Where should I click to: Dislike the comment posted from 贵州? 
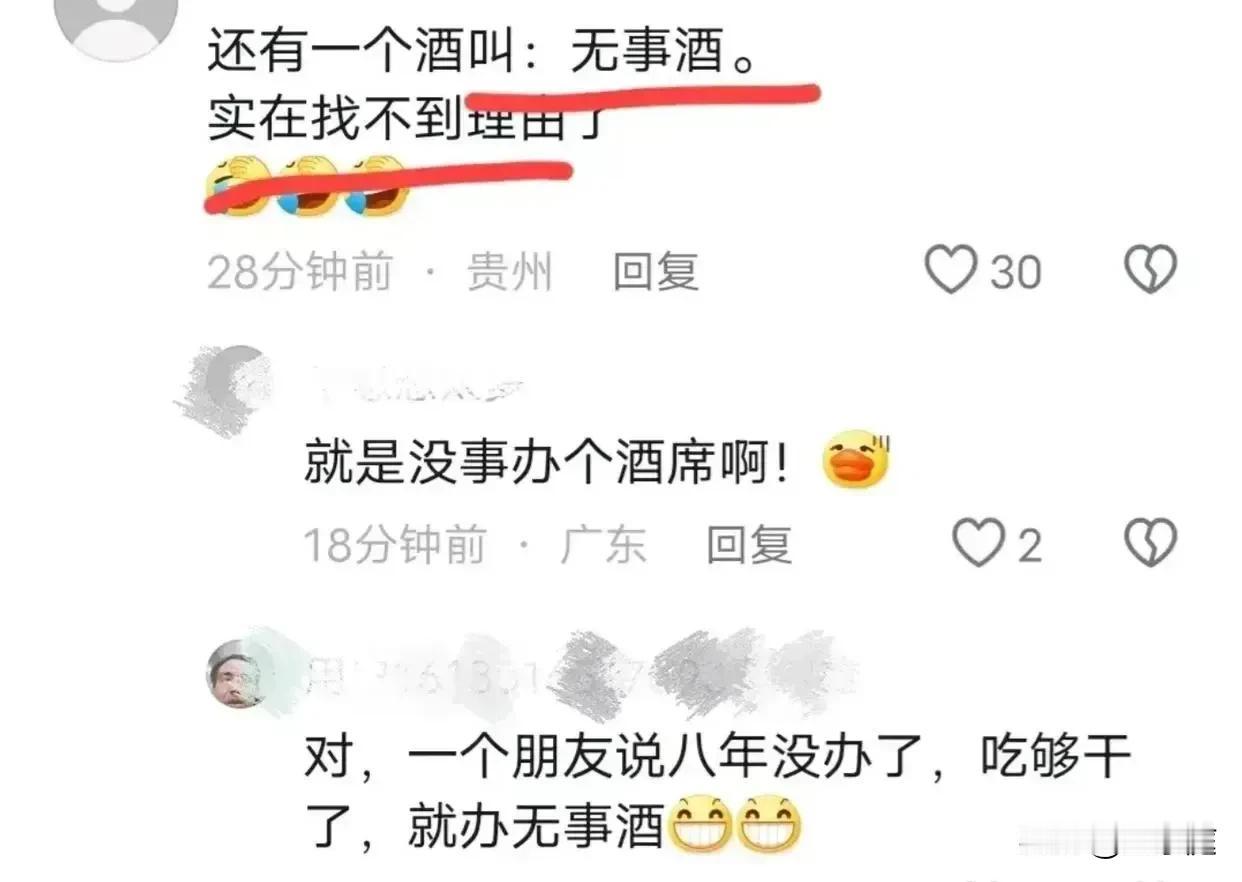(x=1150, y=271)
